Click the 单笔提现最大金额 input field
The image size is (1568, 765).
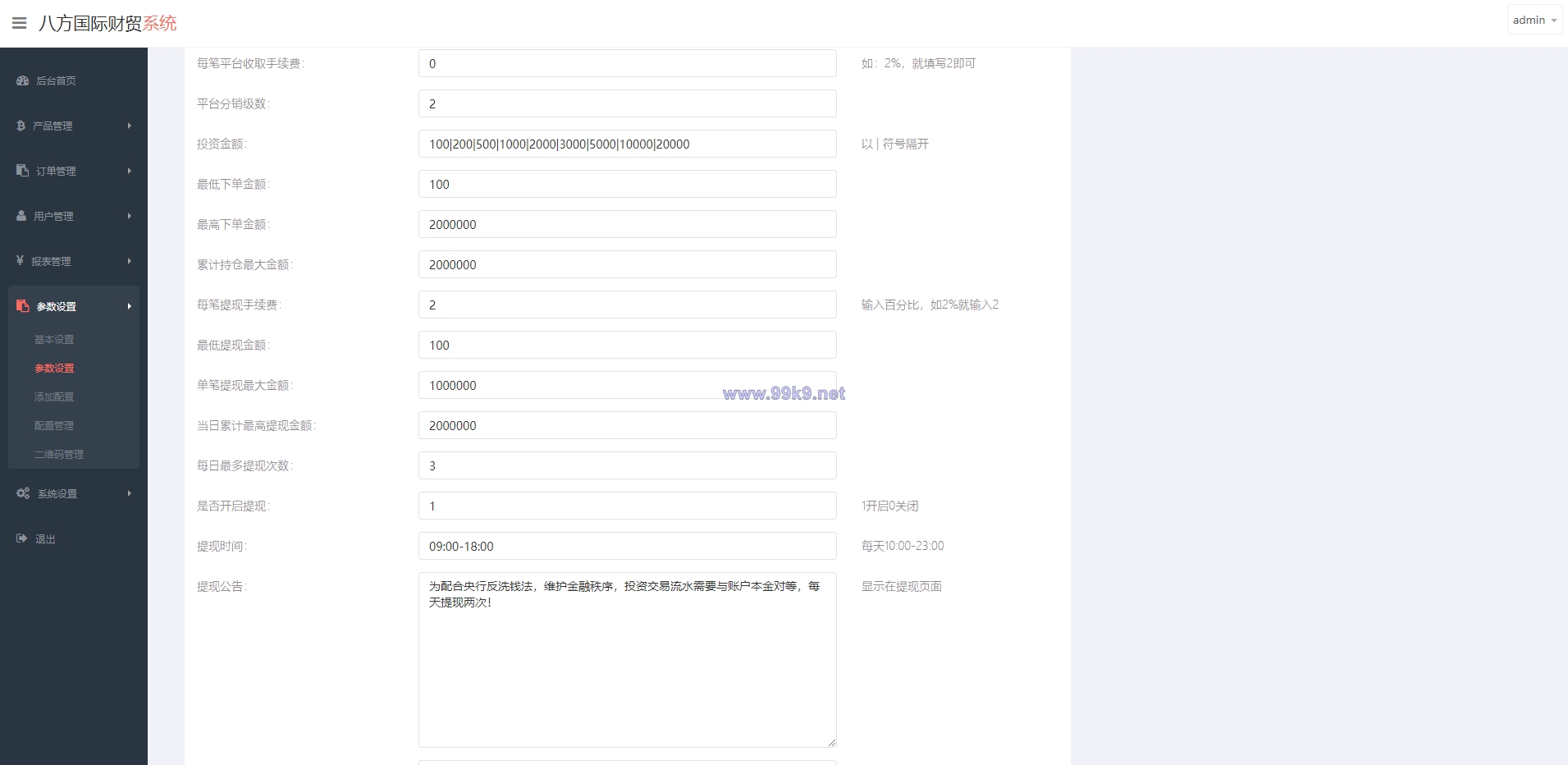tap(628, 385)
